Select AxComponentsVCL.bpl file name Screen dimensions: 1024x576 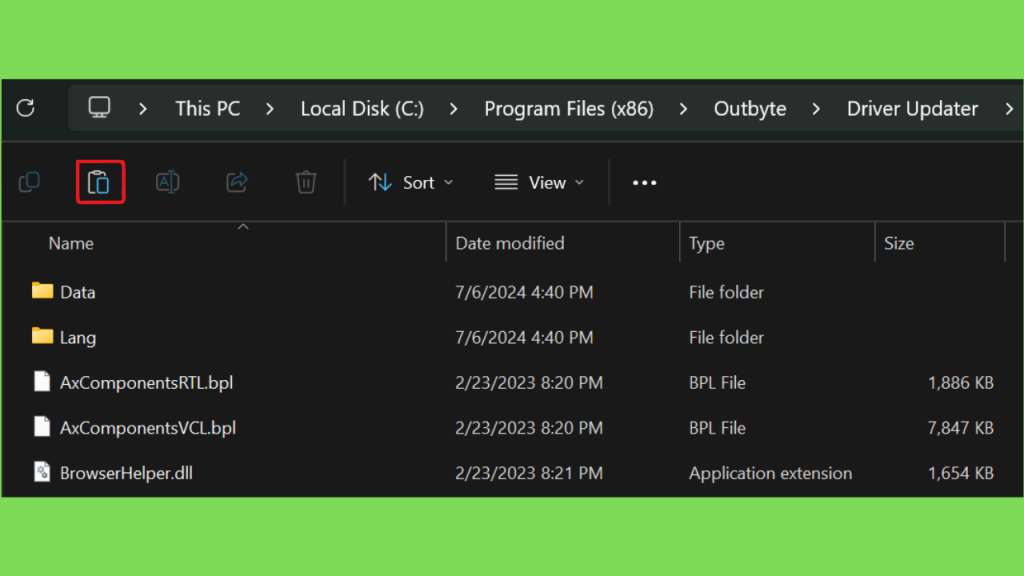point(148,428)
